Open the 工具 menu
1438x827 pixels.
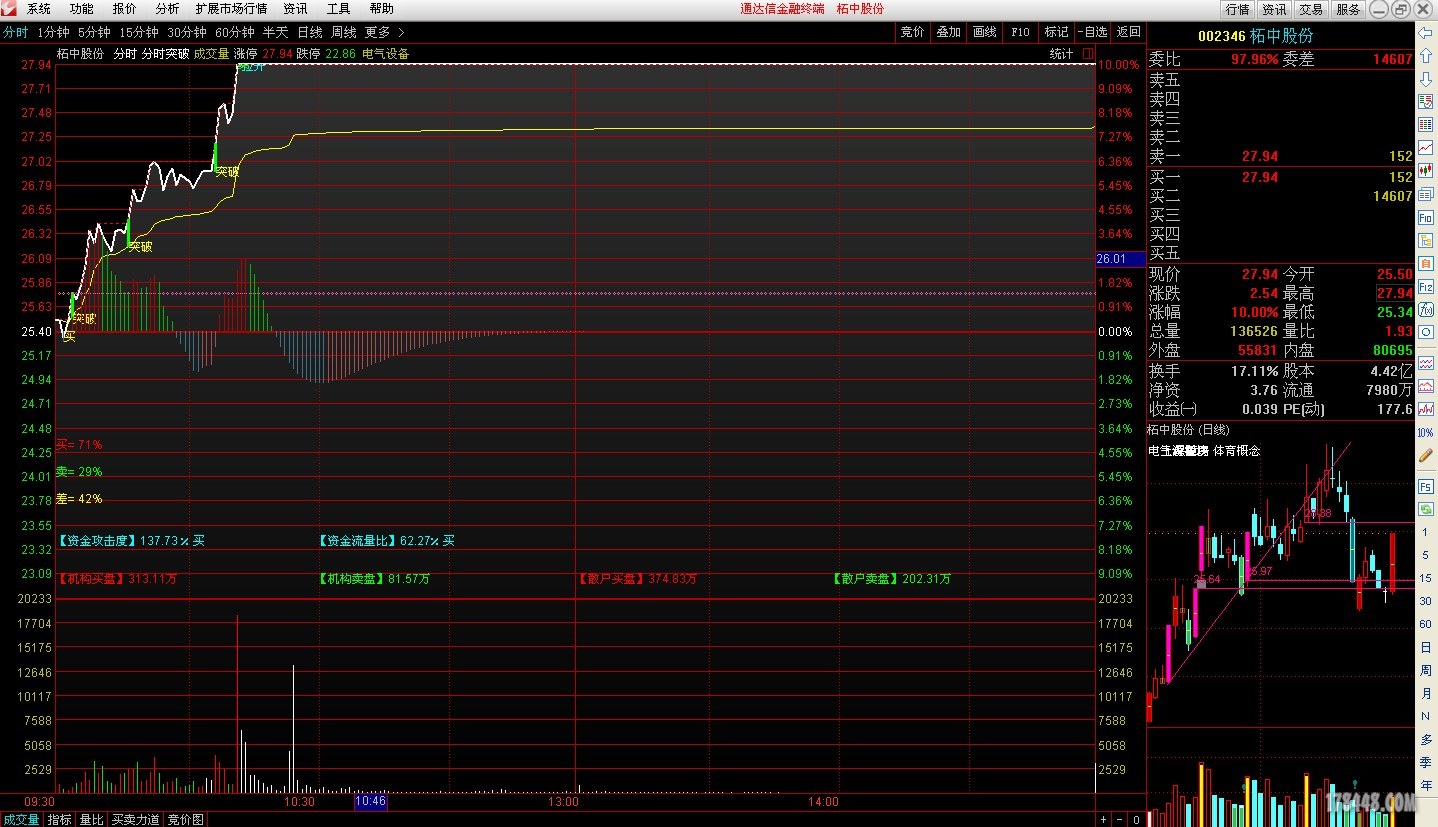pos(338,8)
